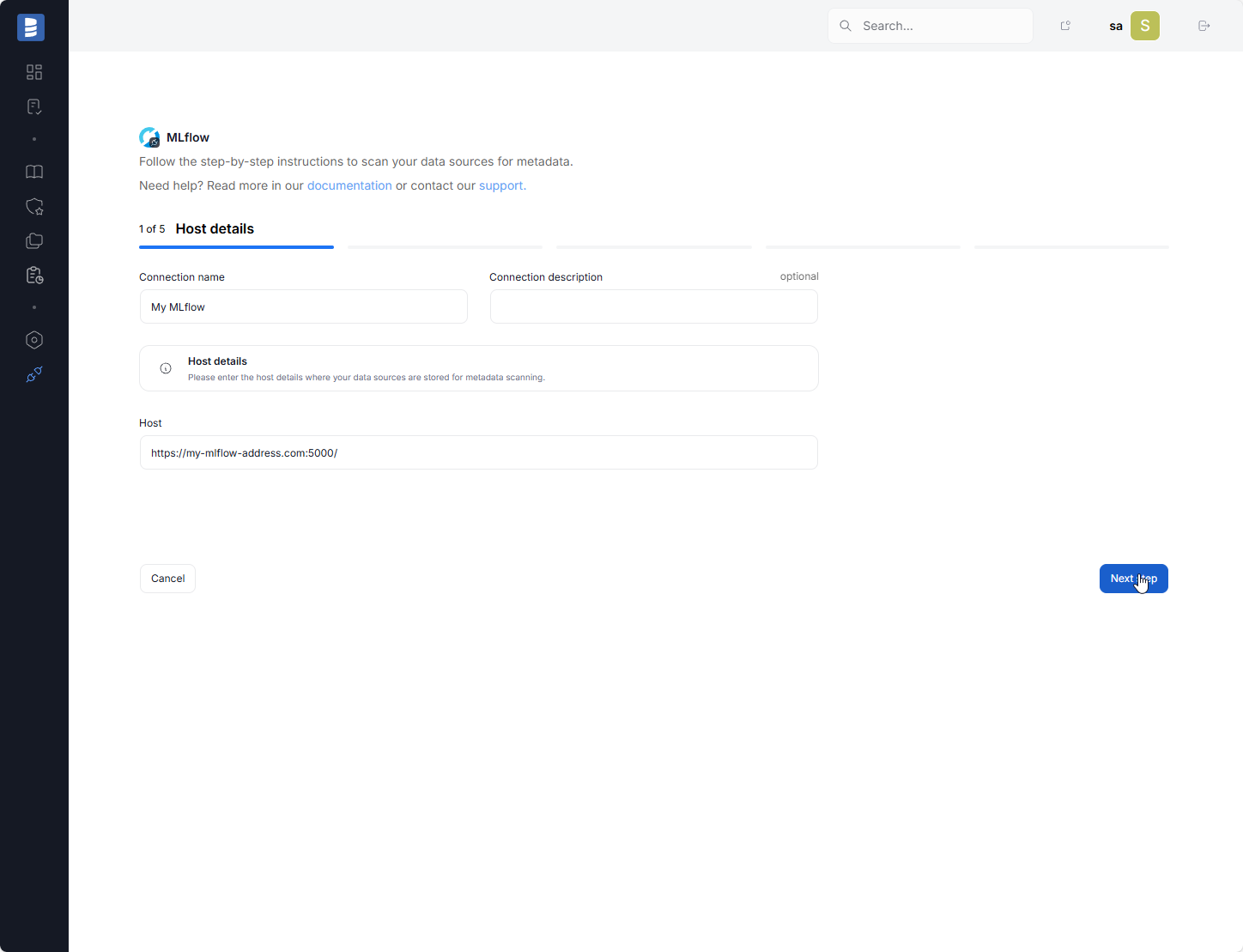Viewport: 1243px width, 952px height.
Task: Open the document checkmark icon in sidebar
Action: click(34, 106)
